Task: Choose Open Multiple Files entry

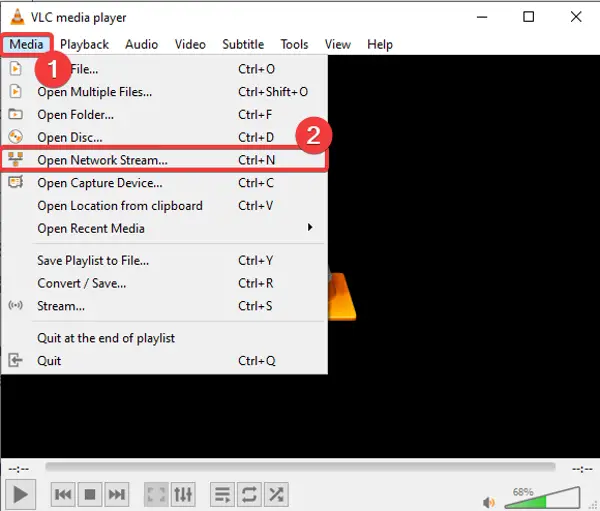Action: coord(165,92)
